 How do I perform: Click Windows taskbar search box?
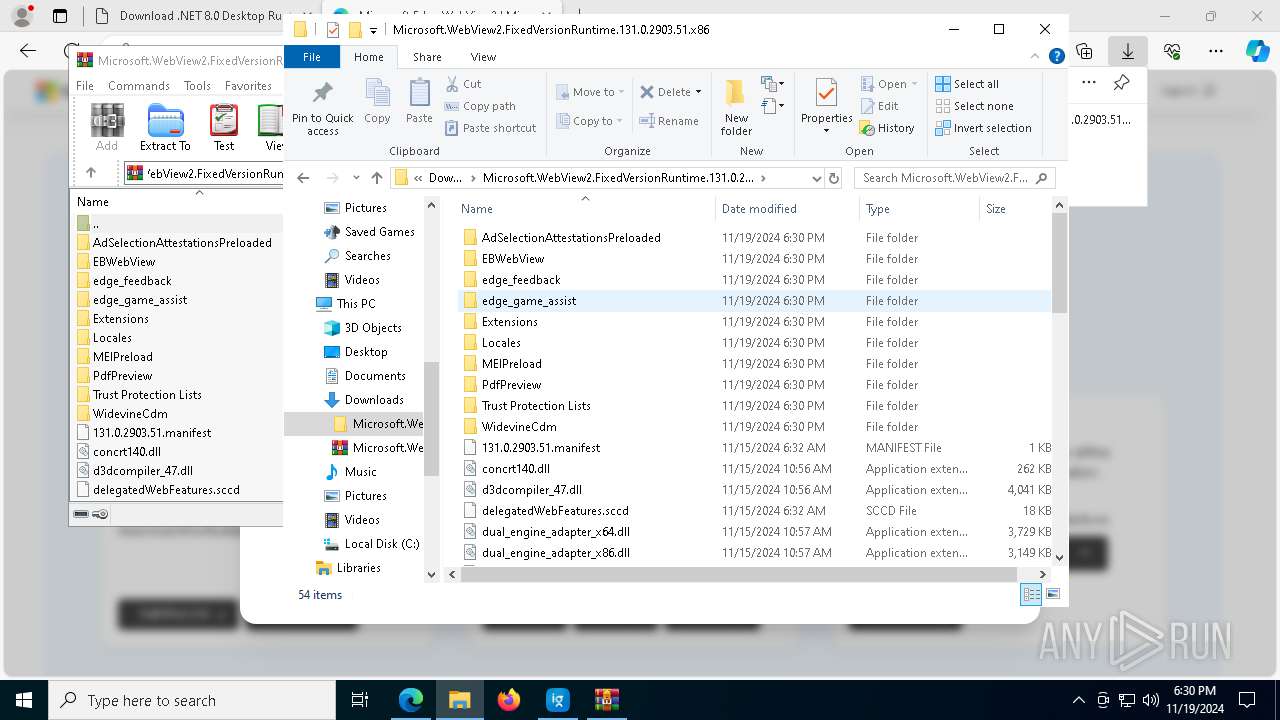pyautogui.click(x=192, y=700)
